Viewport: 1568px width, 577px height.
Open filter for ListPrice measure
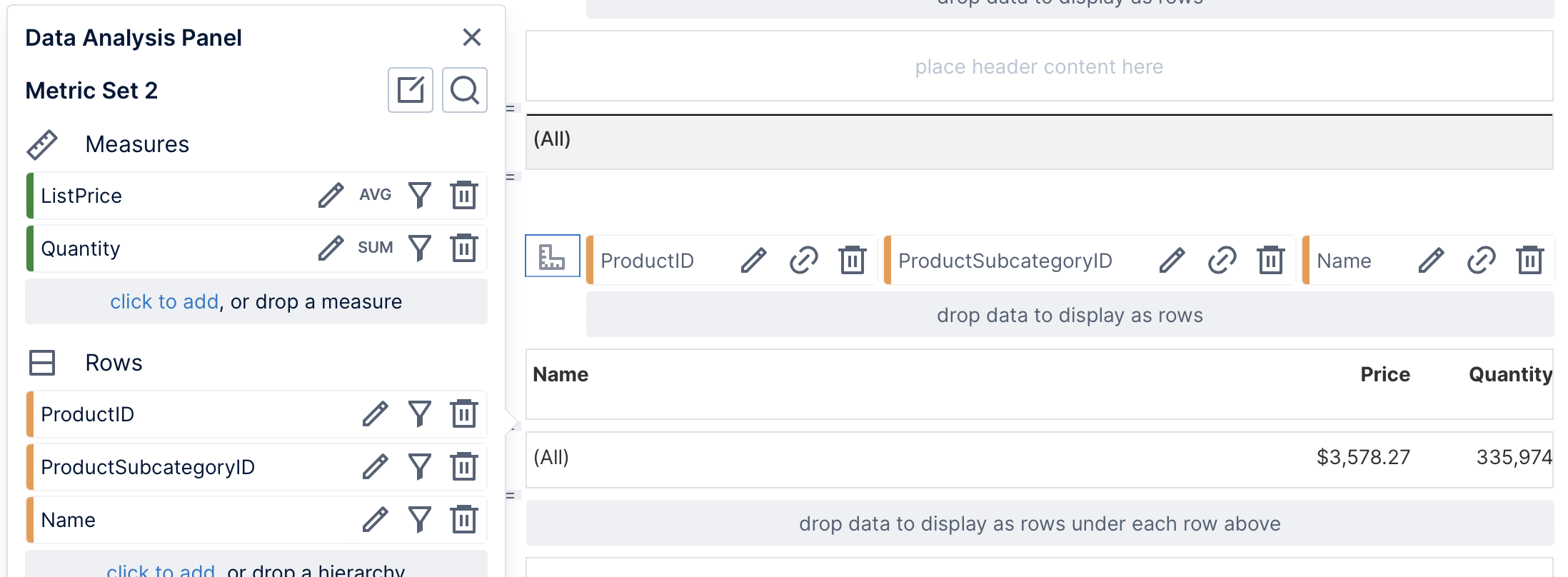point(419,195)
